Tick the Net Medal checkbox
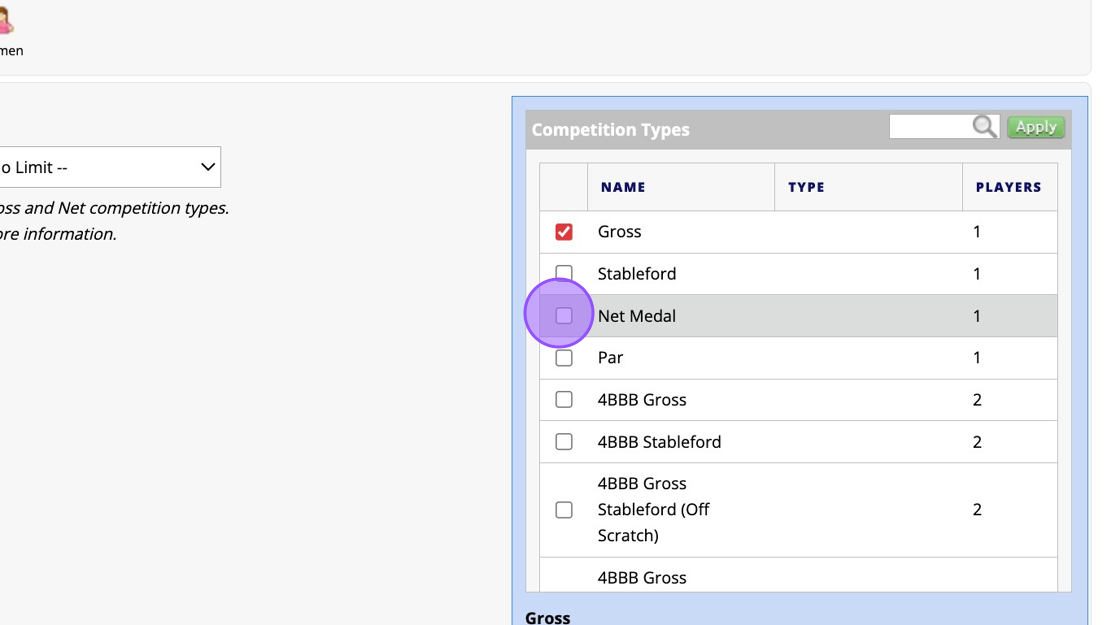The image size is (1120, 625). [x=564, y=316]
